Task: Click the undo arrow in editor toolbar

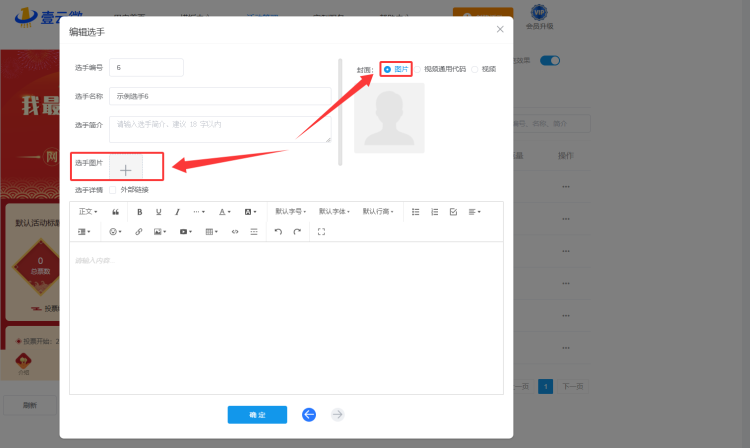Action: [x=278, y=231]
